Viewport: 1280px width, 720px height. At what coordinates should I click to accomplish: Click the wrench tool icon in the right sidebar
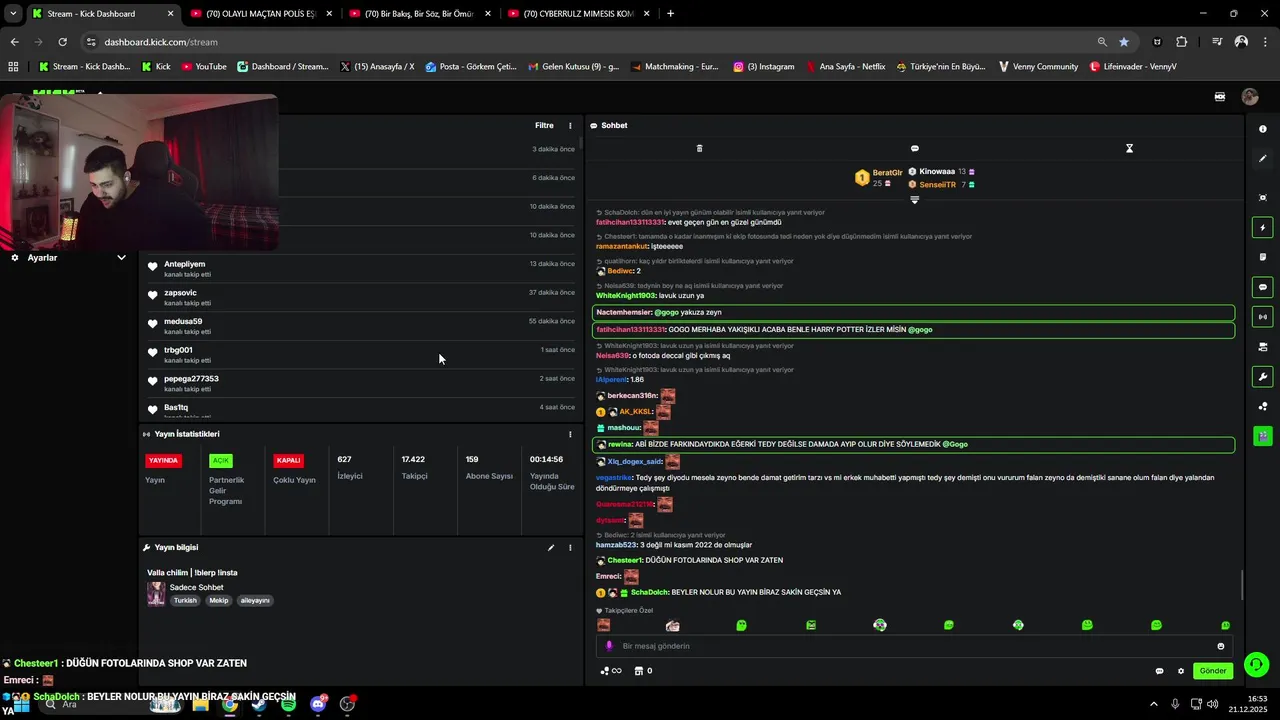[x=1263, y=377]
